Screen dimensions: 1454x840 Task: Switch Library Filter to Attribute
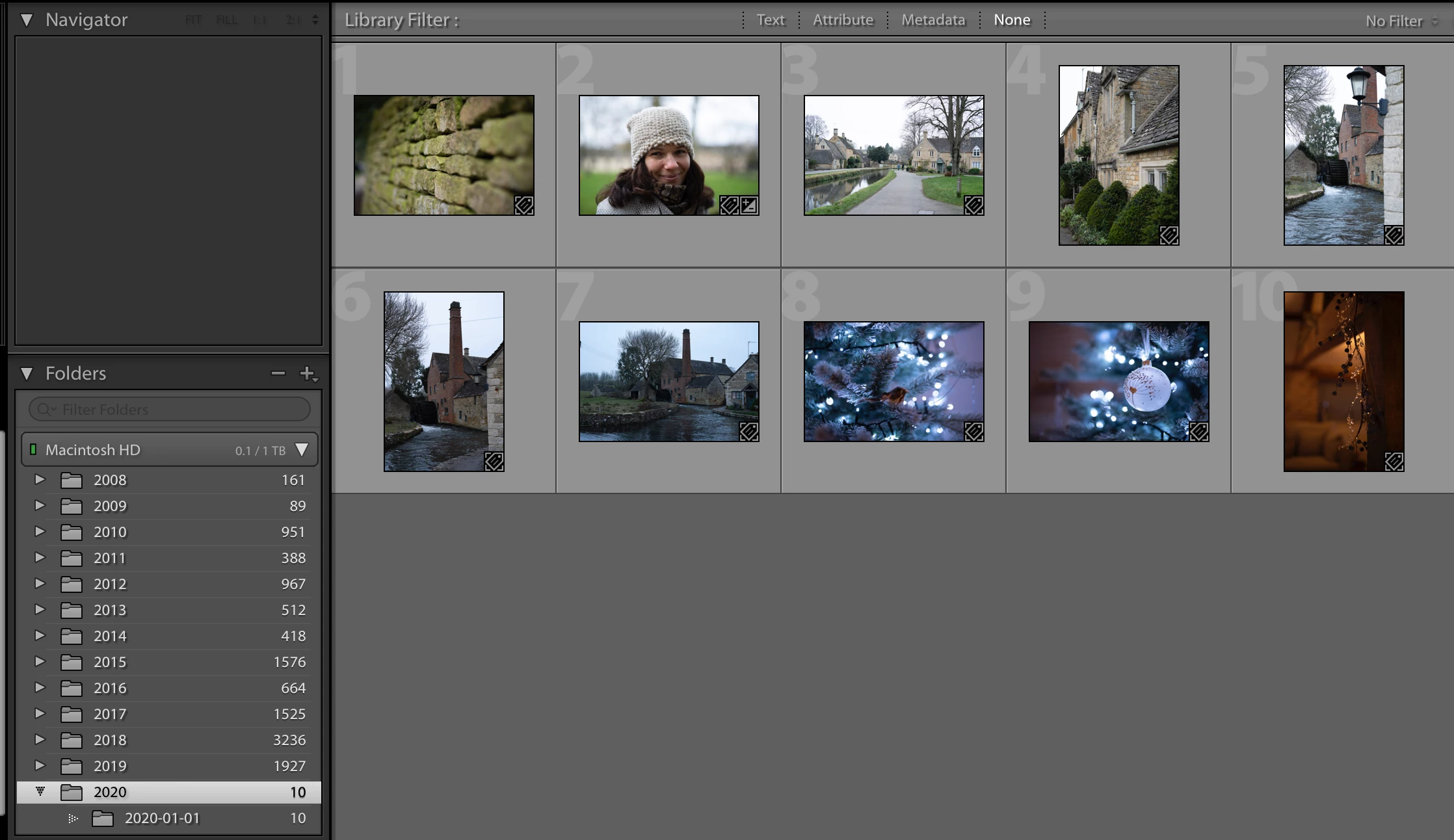843,20
